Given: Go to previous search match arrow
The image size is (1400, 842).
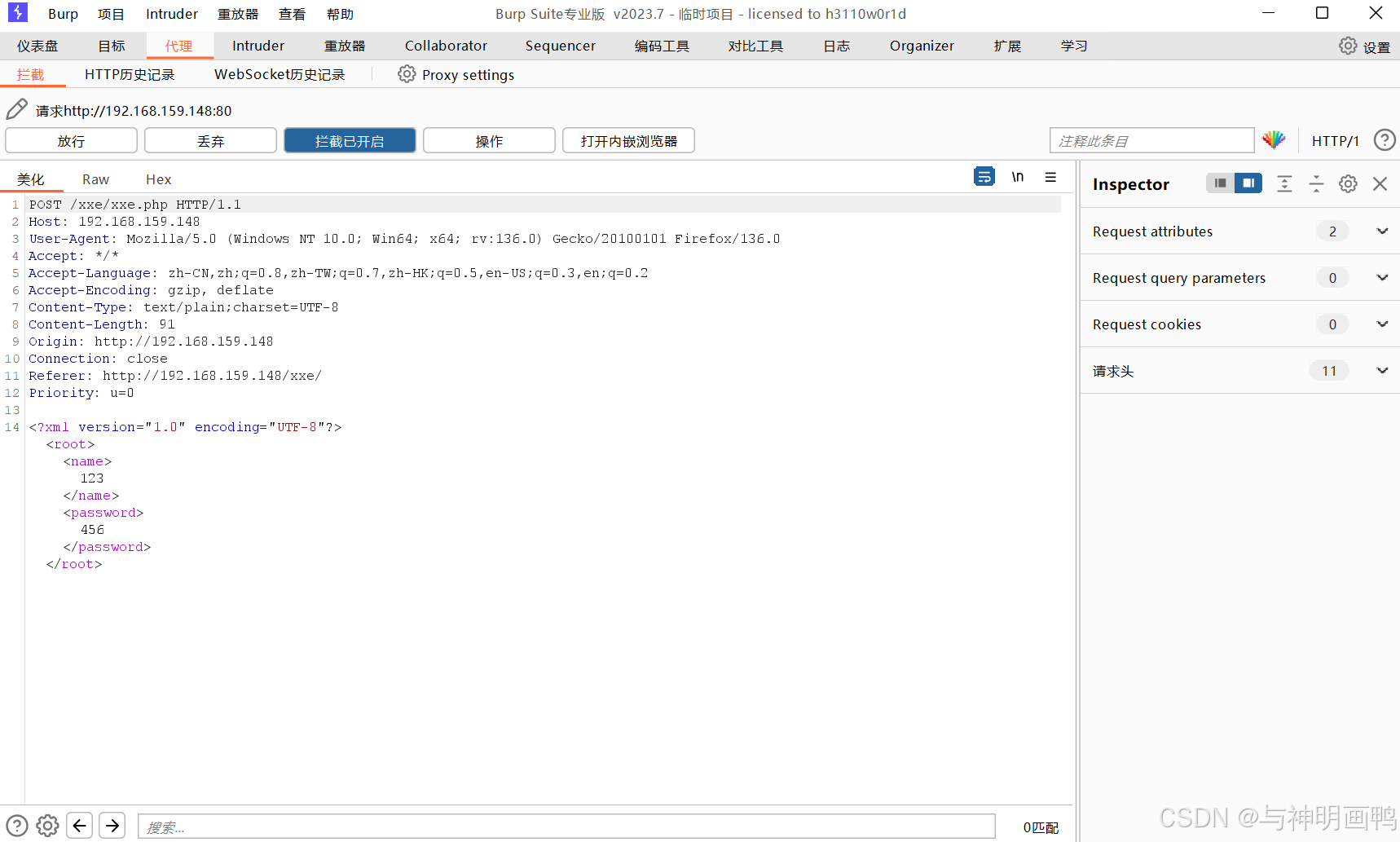Looking at the screenshot, I should 79,826.
